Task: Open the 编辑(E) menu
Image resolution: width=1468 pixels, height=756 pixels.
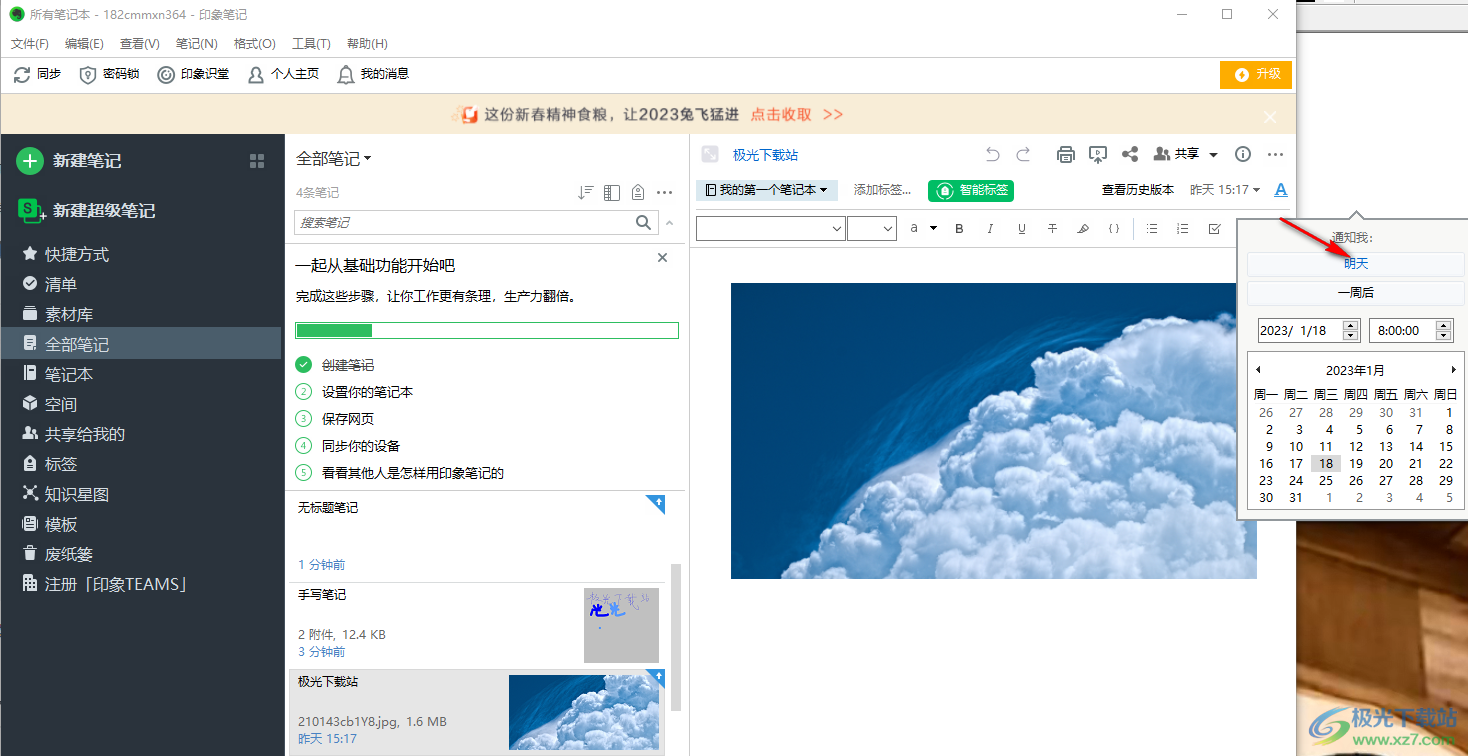Action: click(x=84, y=44)
